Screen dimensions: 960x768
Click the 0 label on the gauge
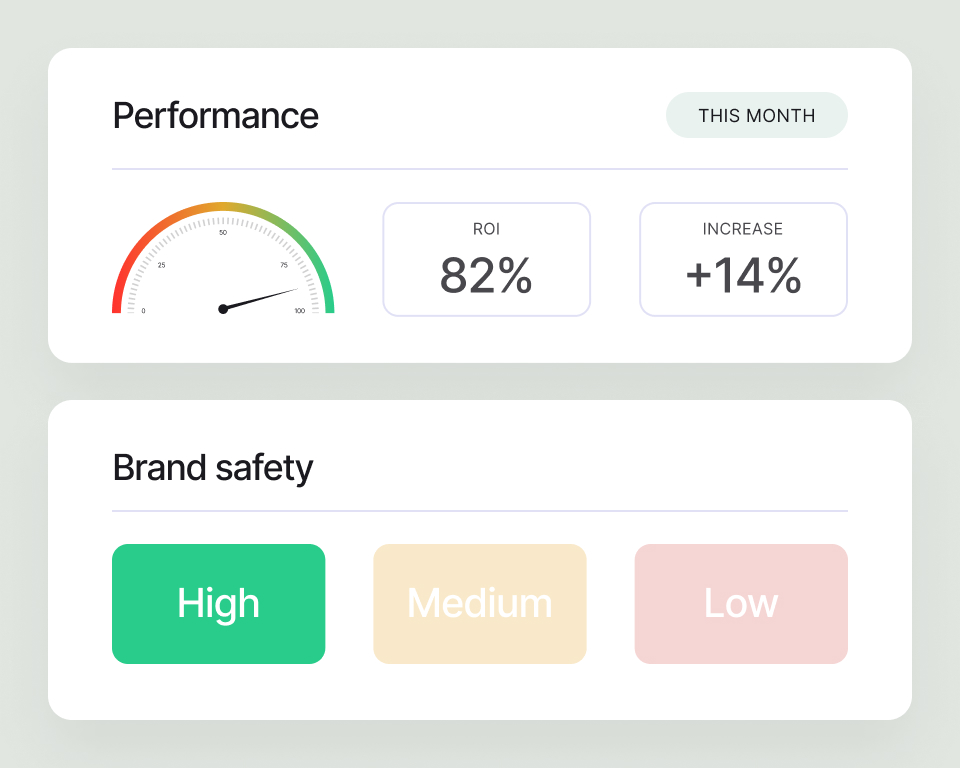pos(143,311)
